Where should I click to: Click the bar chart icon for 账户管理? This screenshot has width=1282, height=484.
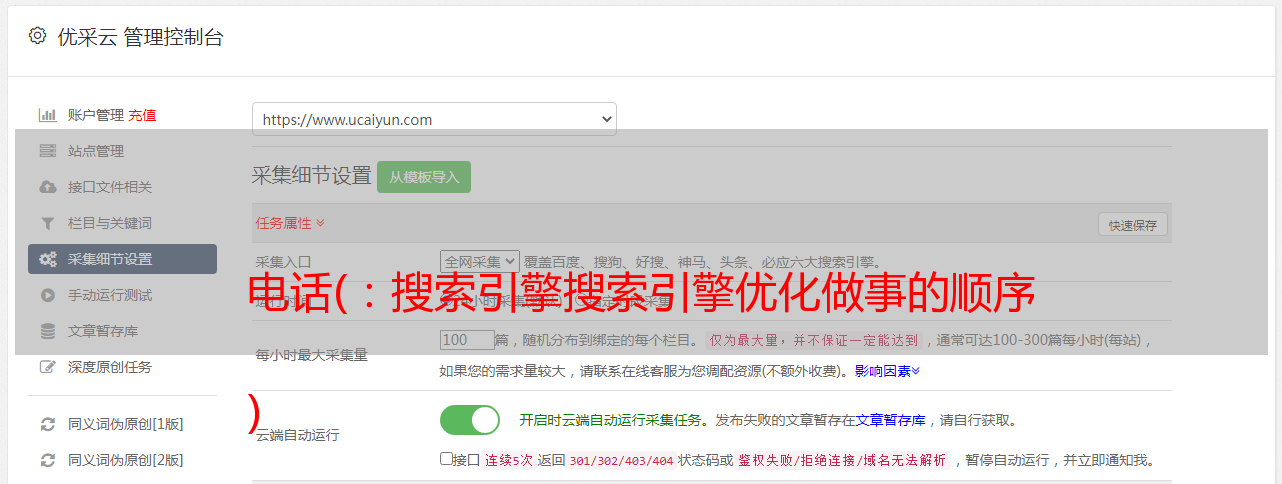(x=47, y=115)
